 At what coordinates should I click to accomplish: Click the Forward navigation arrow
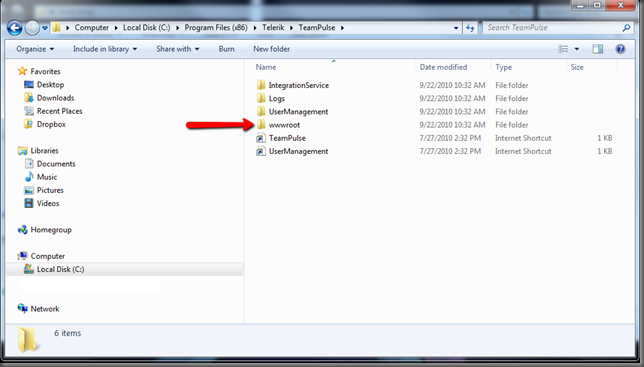pos(32,28)
